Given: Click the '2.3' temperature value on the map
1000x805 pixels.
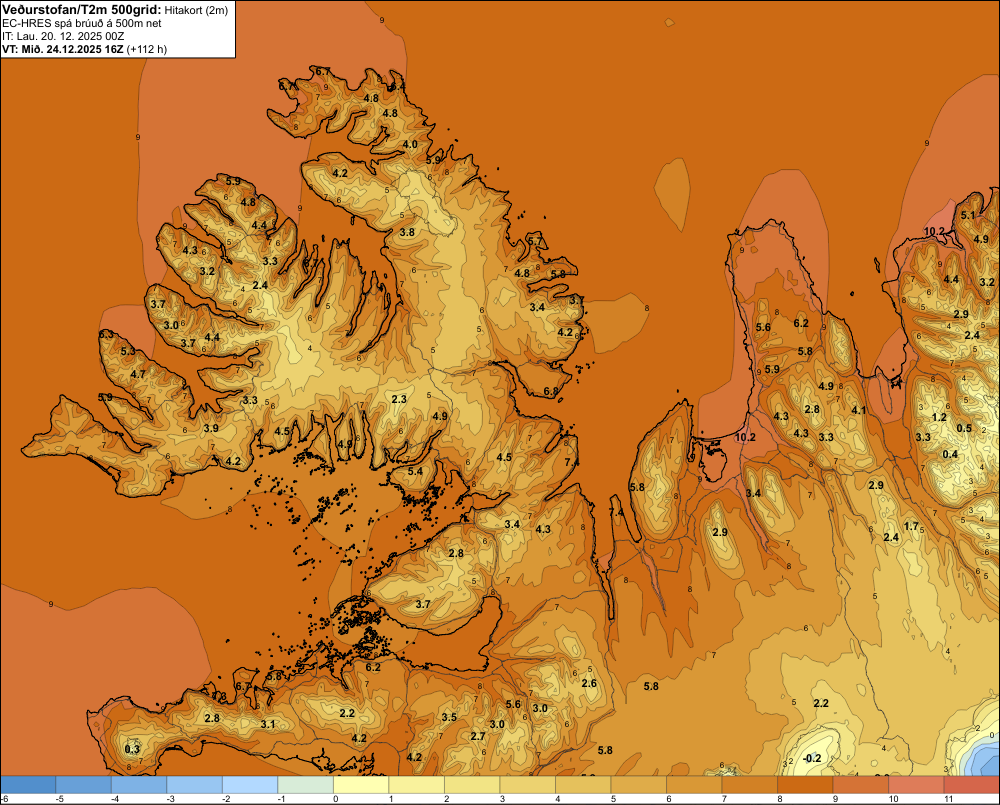Looking at the screenshot, I should pos(399,399).
